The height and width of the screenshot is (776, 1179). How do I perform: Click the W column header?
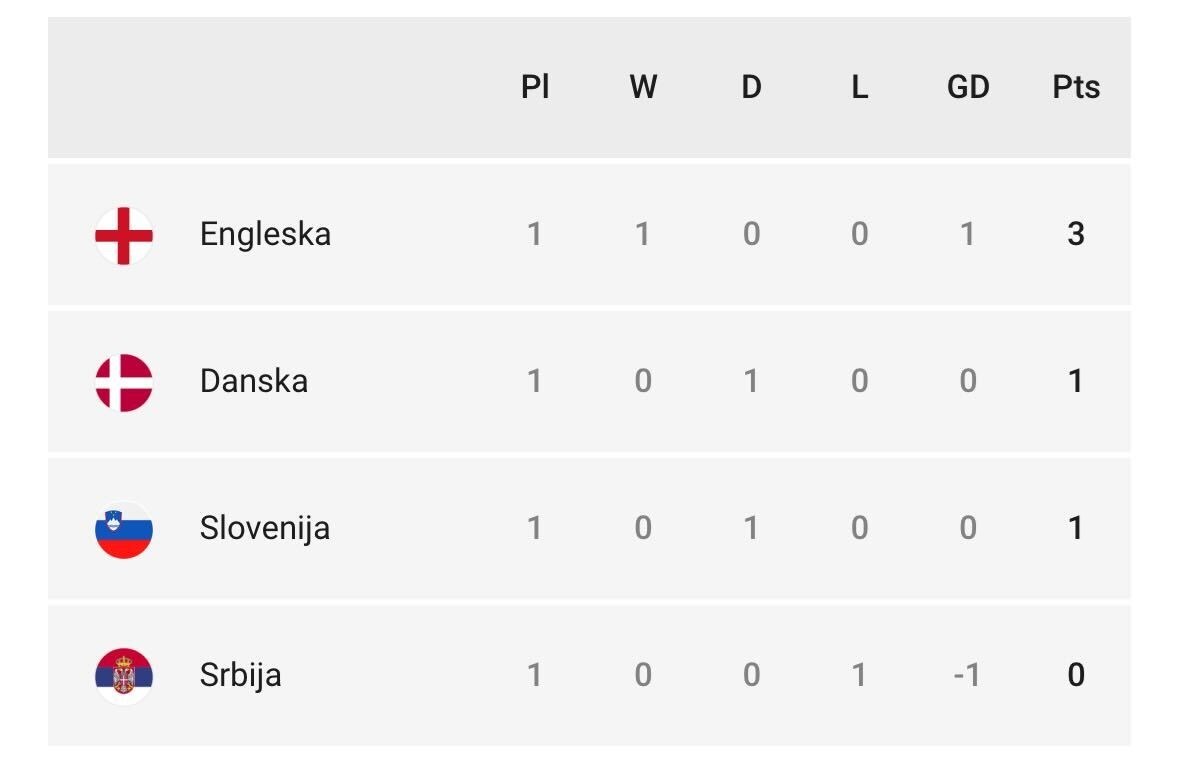pyautogui.click(x=644, y=87)
